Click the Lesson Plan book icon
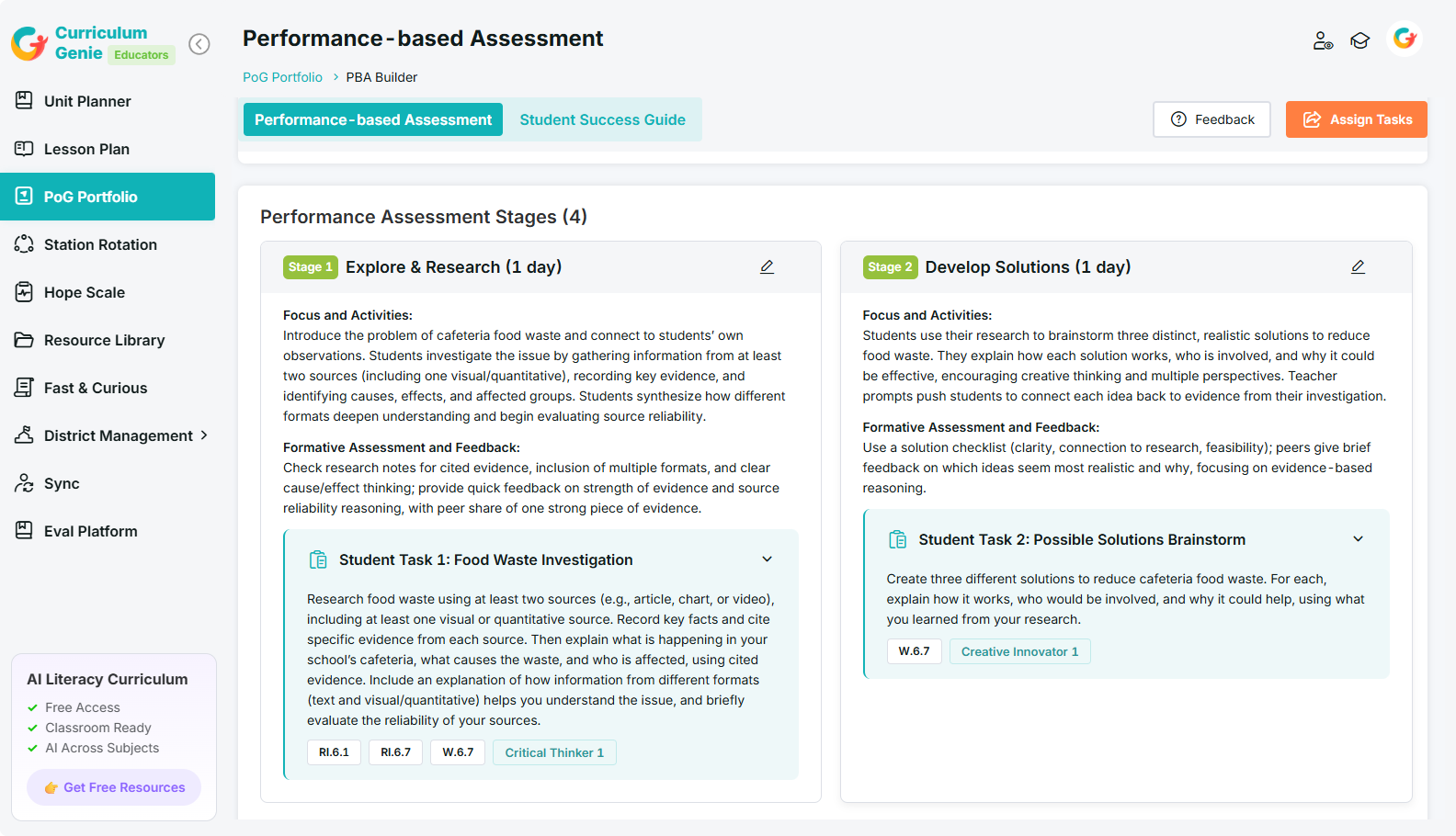 point(24,148)
